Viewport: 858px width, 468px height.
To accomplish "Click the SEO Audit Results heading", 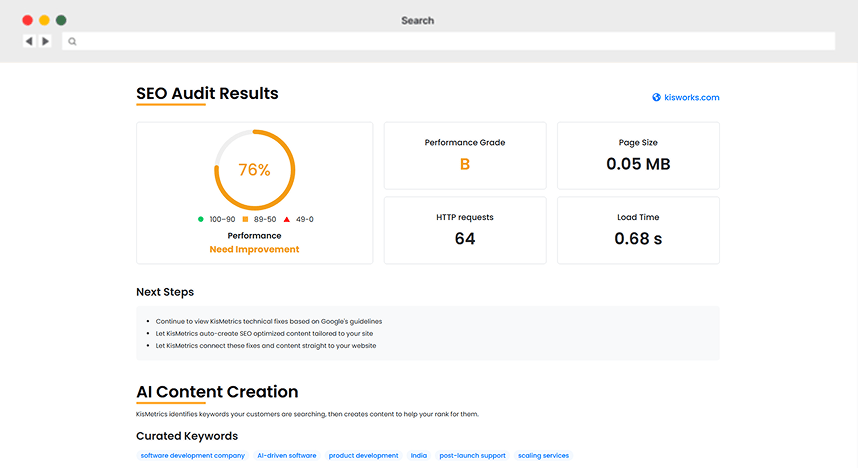I will tap(207, 94).
